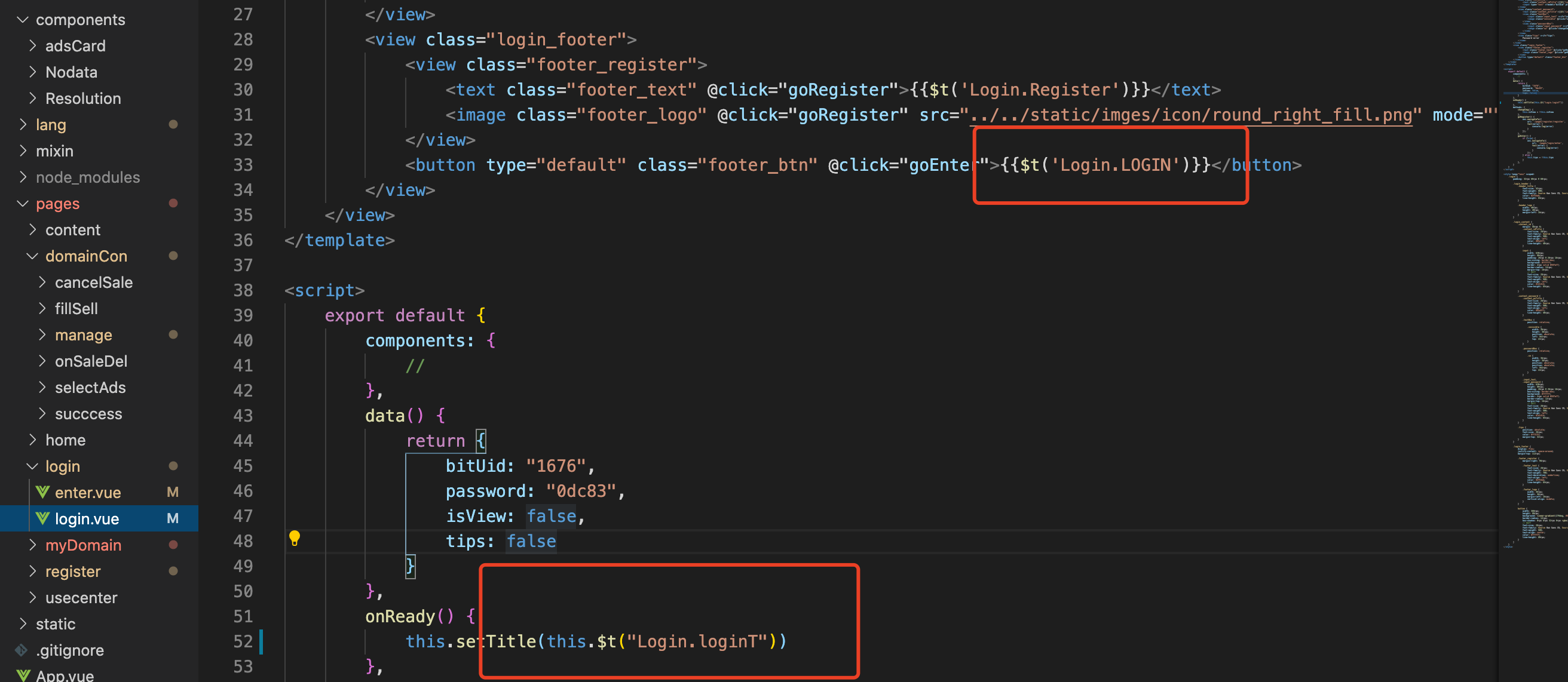Click the git icon beside .gitignore

pos(22,650)
